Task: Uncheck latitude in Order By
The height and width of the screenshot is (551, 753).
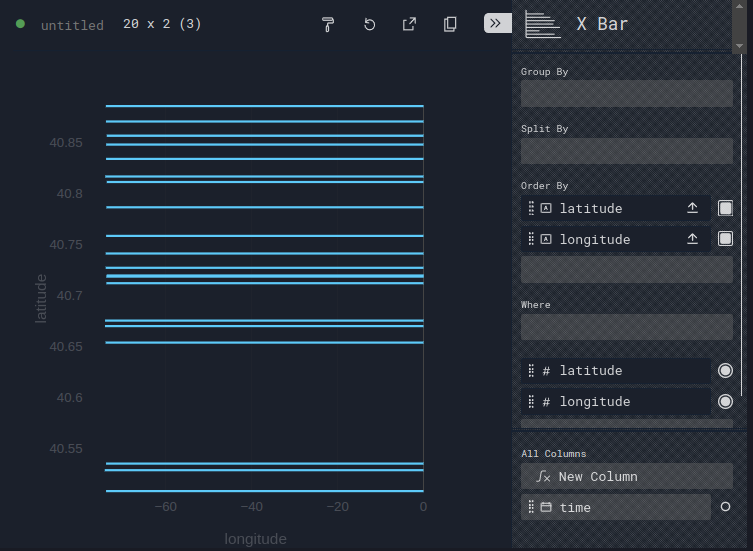Action: 725,208
